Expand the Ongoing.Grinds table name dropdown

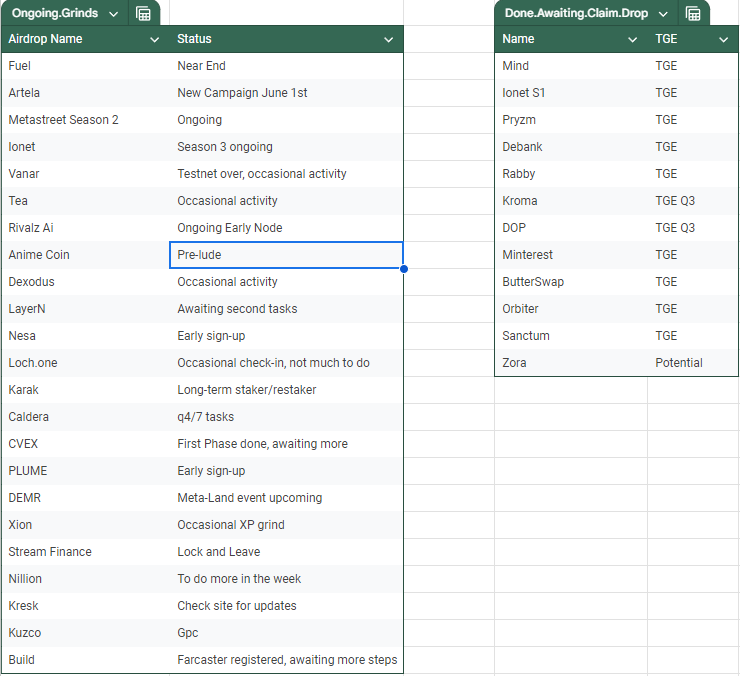114,14
